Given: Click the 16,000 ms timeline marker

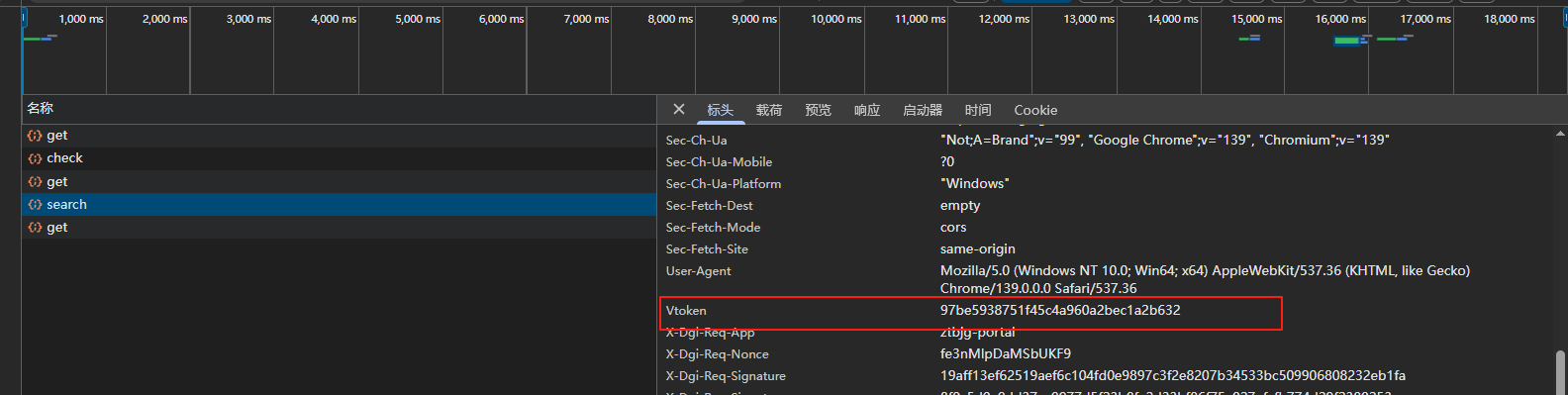Looking at the screenshot, I should [x=1340, y=19].
